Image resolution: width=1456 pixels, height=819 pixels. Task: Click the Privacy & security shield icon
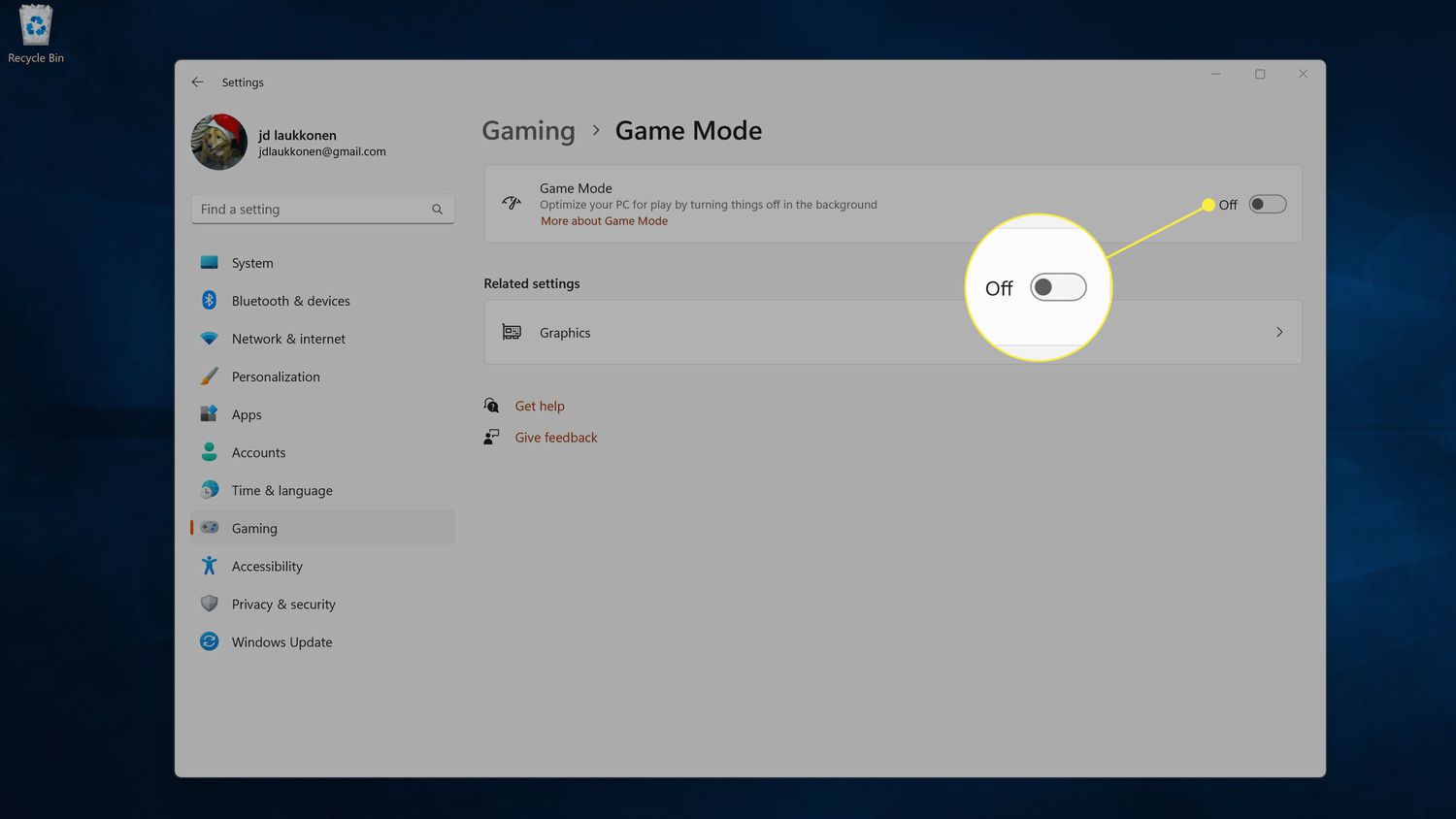point(210,604)
